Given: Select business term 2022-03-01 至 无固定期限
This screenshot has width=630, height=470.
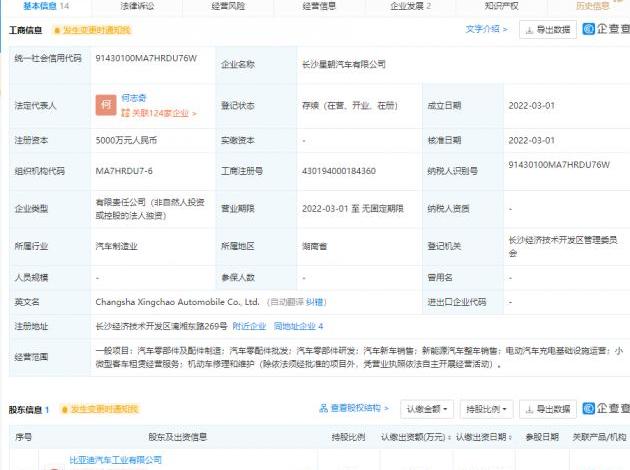Looking at the screenshot, I should 353,208.
